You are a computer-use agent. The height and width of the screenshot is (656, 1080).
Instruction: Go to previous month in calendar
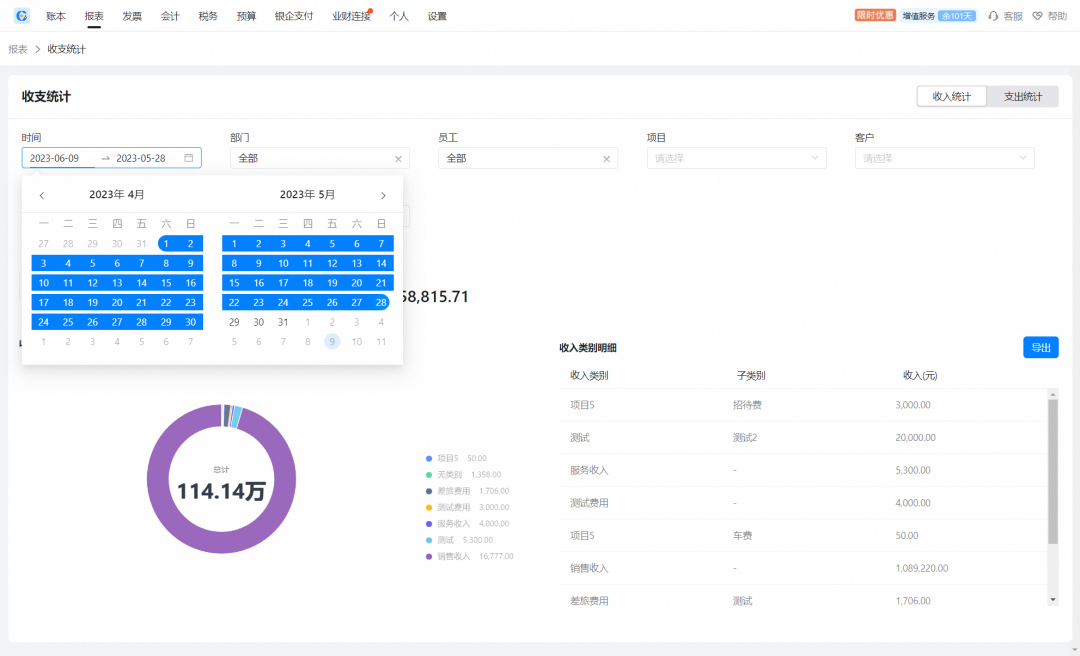coord(41,195)
